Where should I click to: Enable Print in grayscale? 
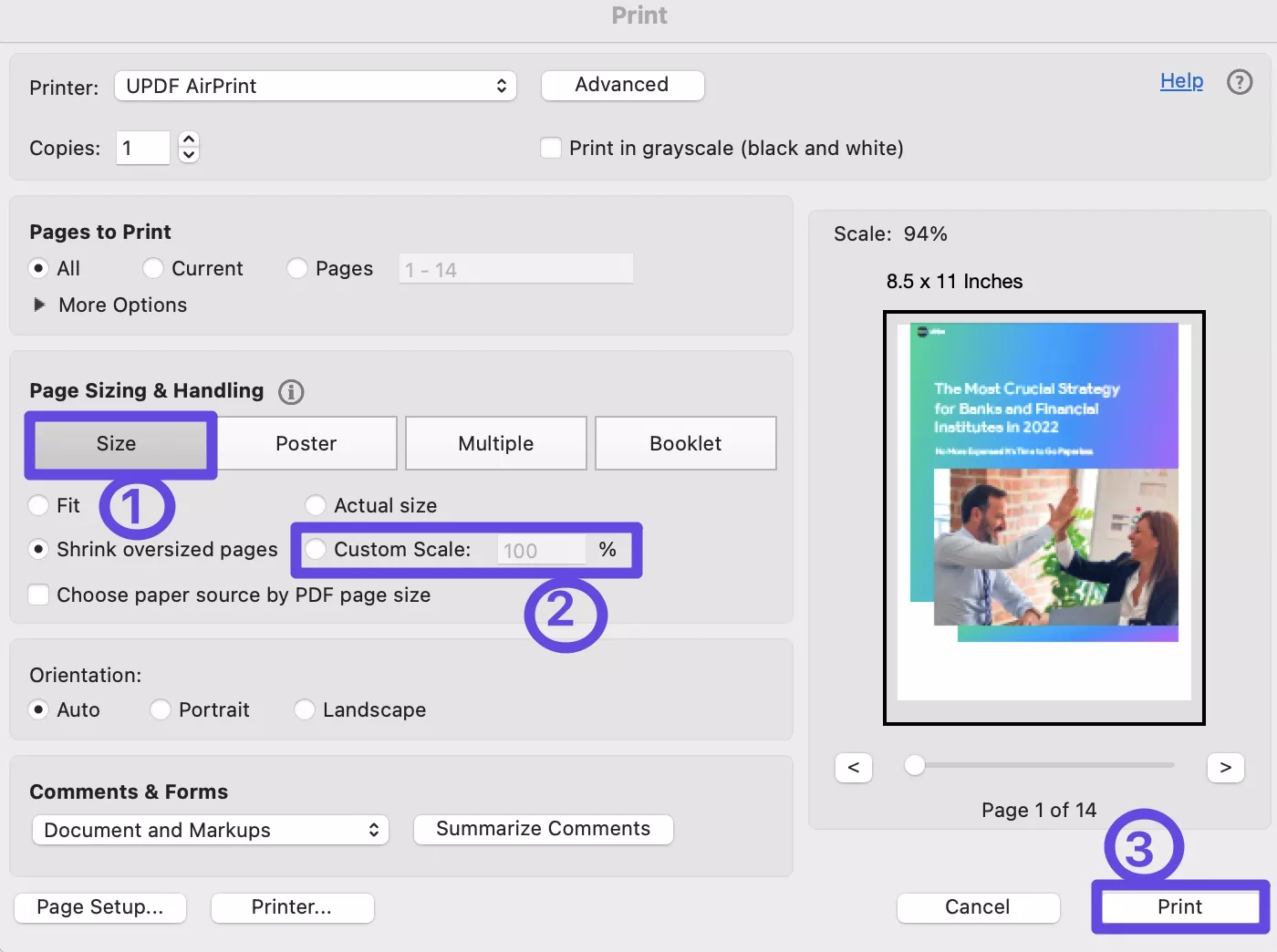pos(551,147)
